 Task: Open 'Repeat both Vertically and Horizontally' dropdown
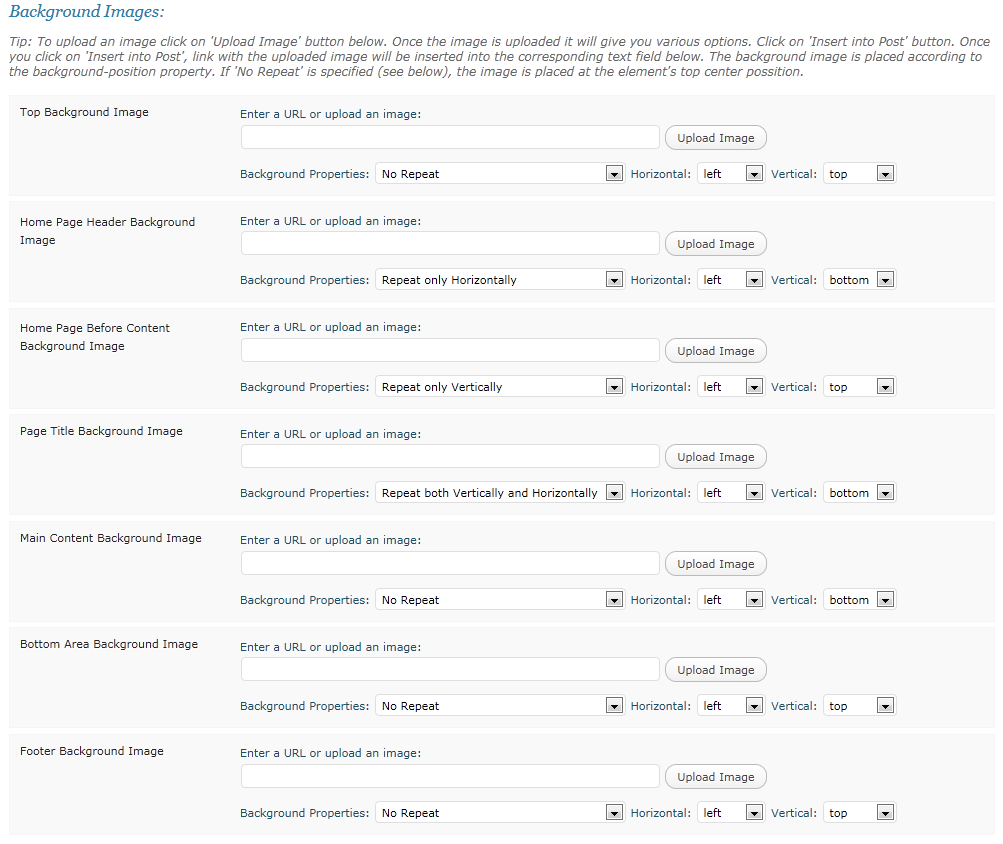tap(500, 493)
